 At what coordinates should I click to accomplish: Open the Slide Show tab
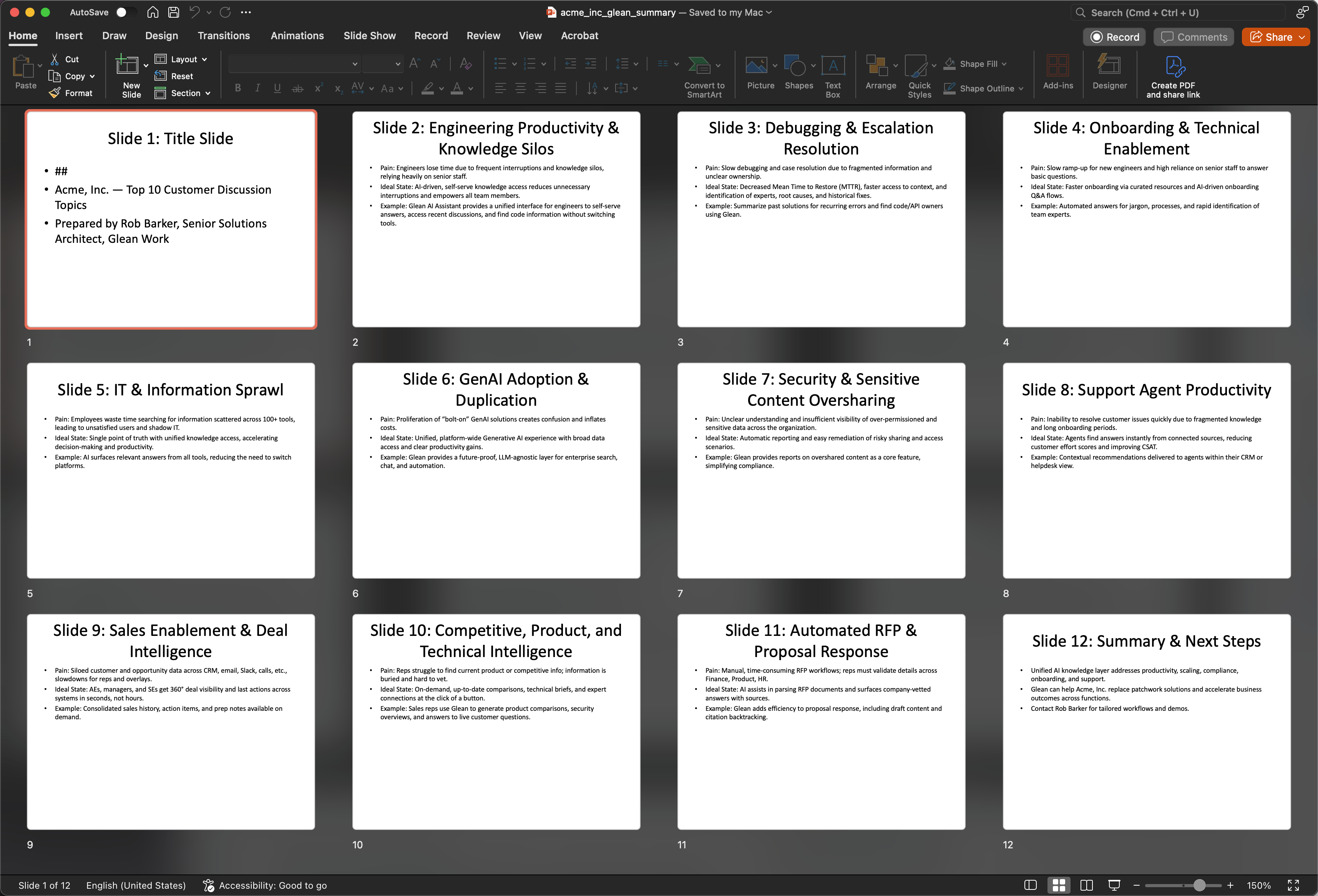[369, 36]
